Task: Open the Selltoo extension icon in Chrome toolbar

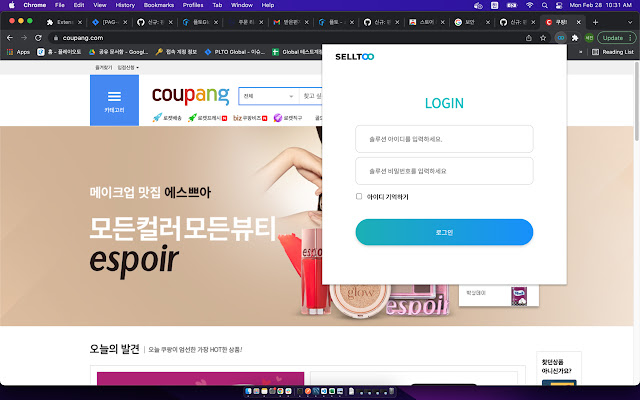Action: pos(561,38)
